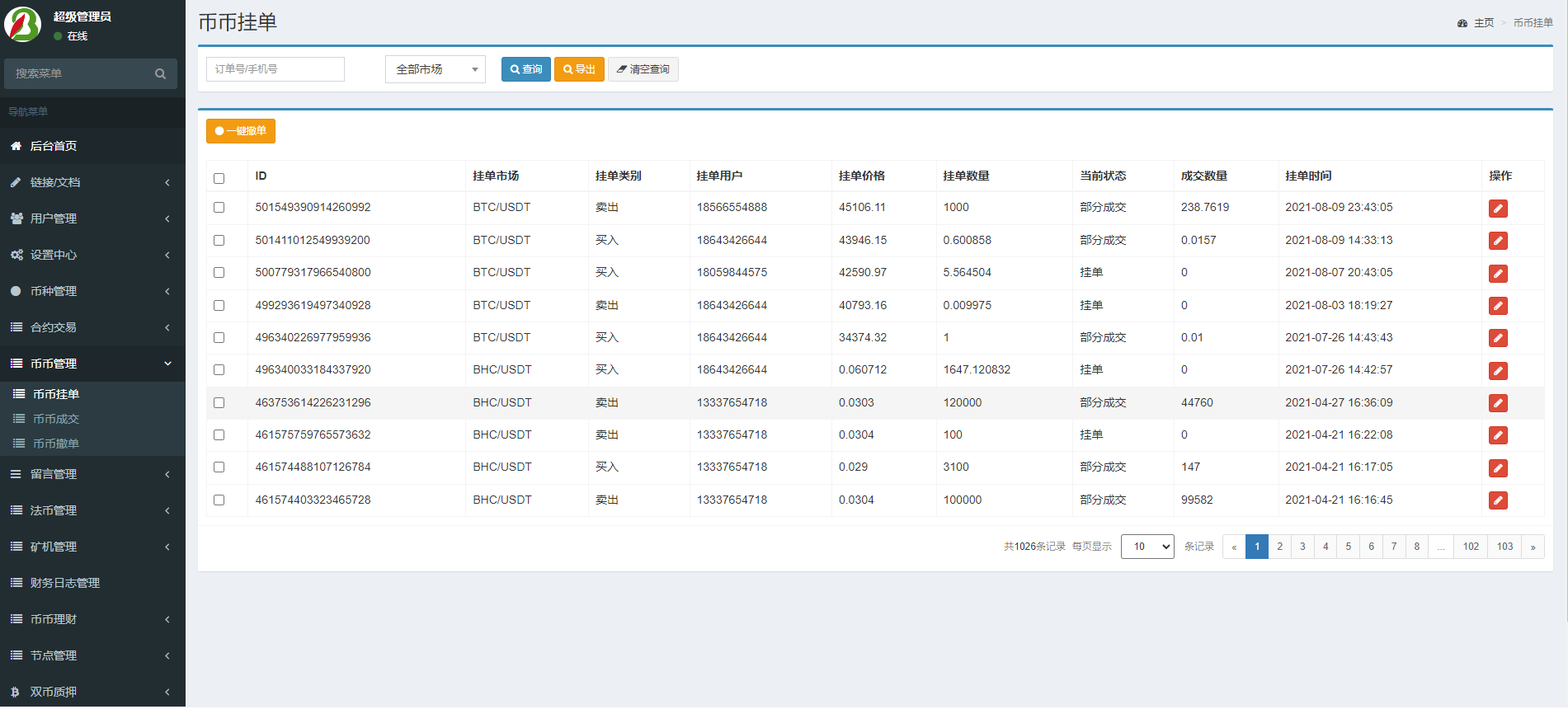Click the superadmin avatar logo
Image resolution: width=1568 pixels, height=709 pixels.
click(22, 25)
